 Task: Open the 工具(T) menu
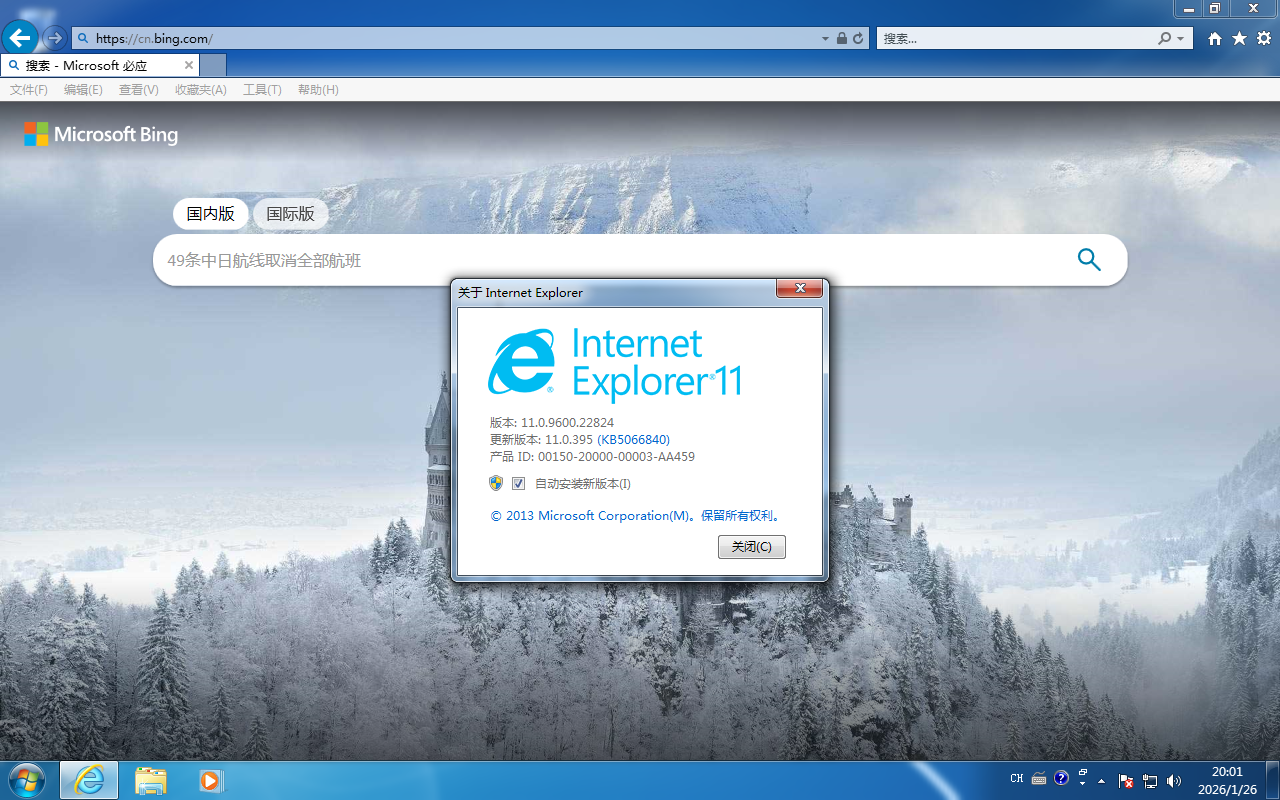(261, 89)
